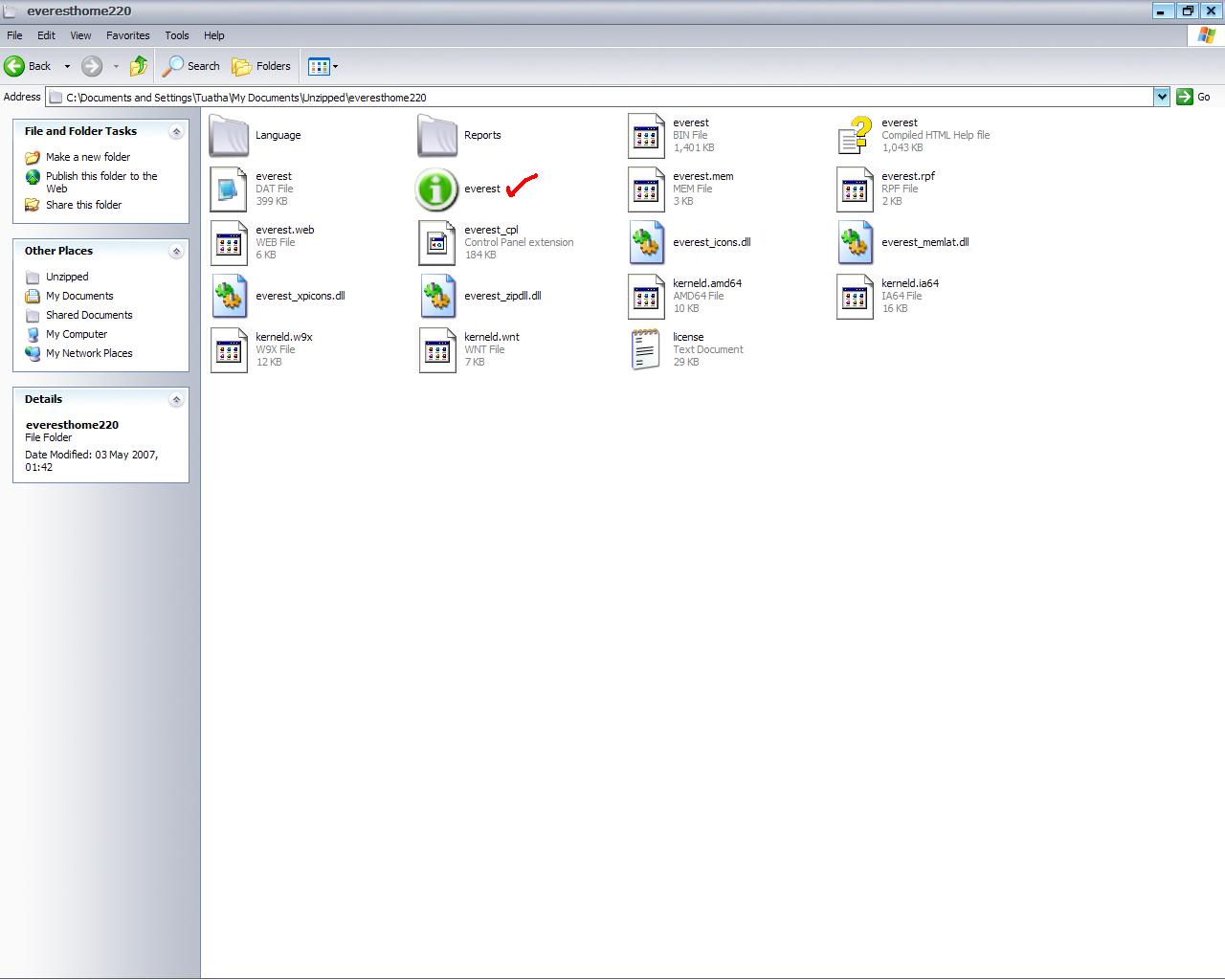The height and width of the screenshot is (980, 1225).
Task: Click the 'license' file name text
Action: click(688, 337)
